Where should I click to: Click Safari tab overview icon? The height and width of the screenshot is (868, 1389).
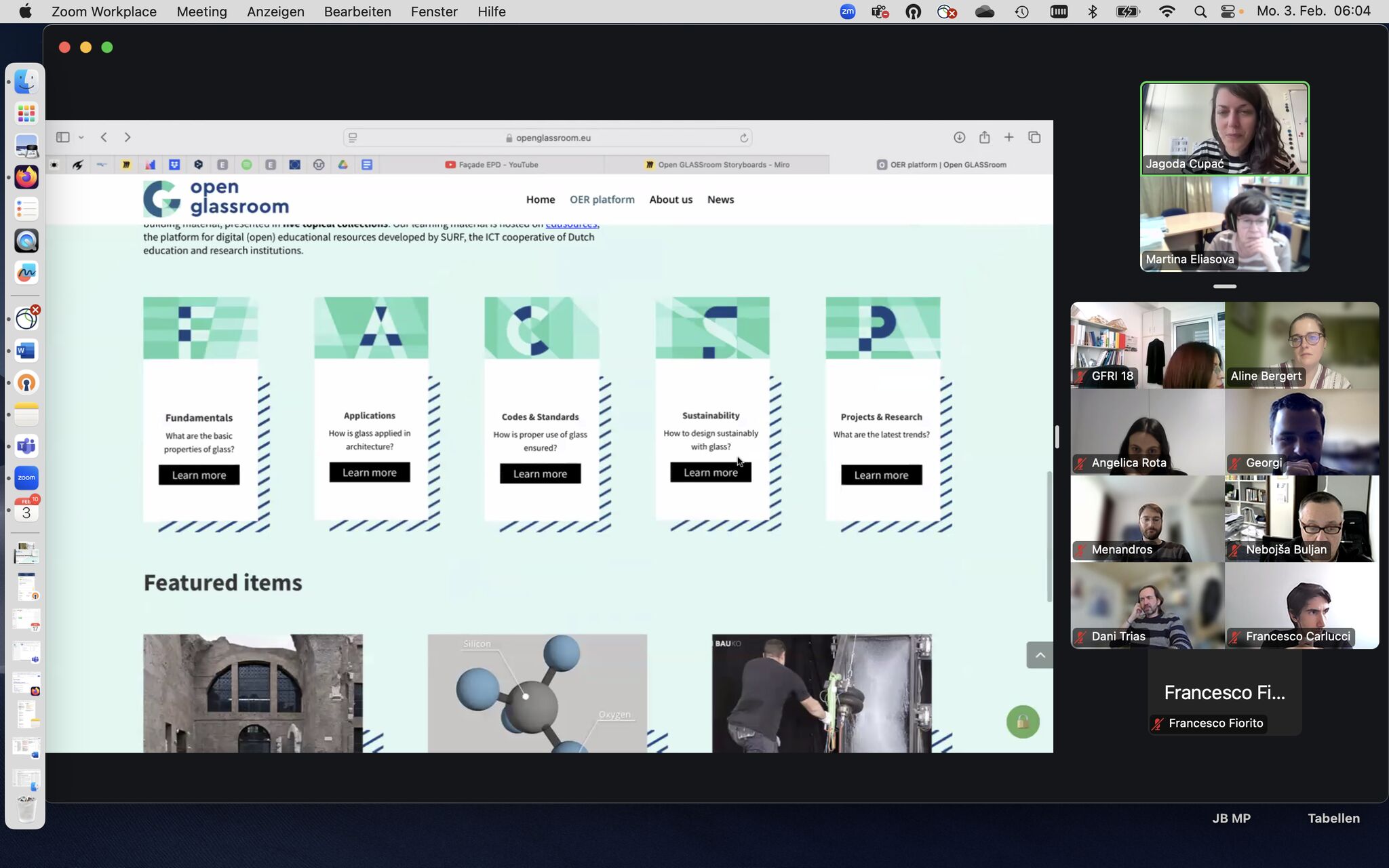[1034, 137]
